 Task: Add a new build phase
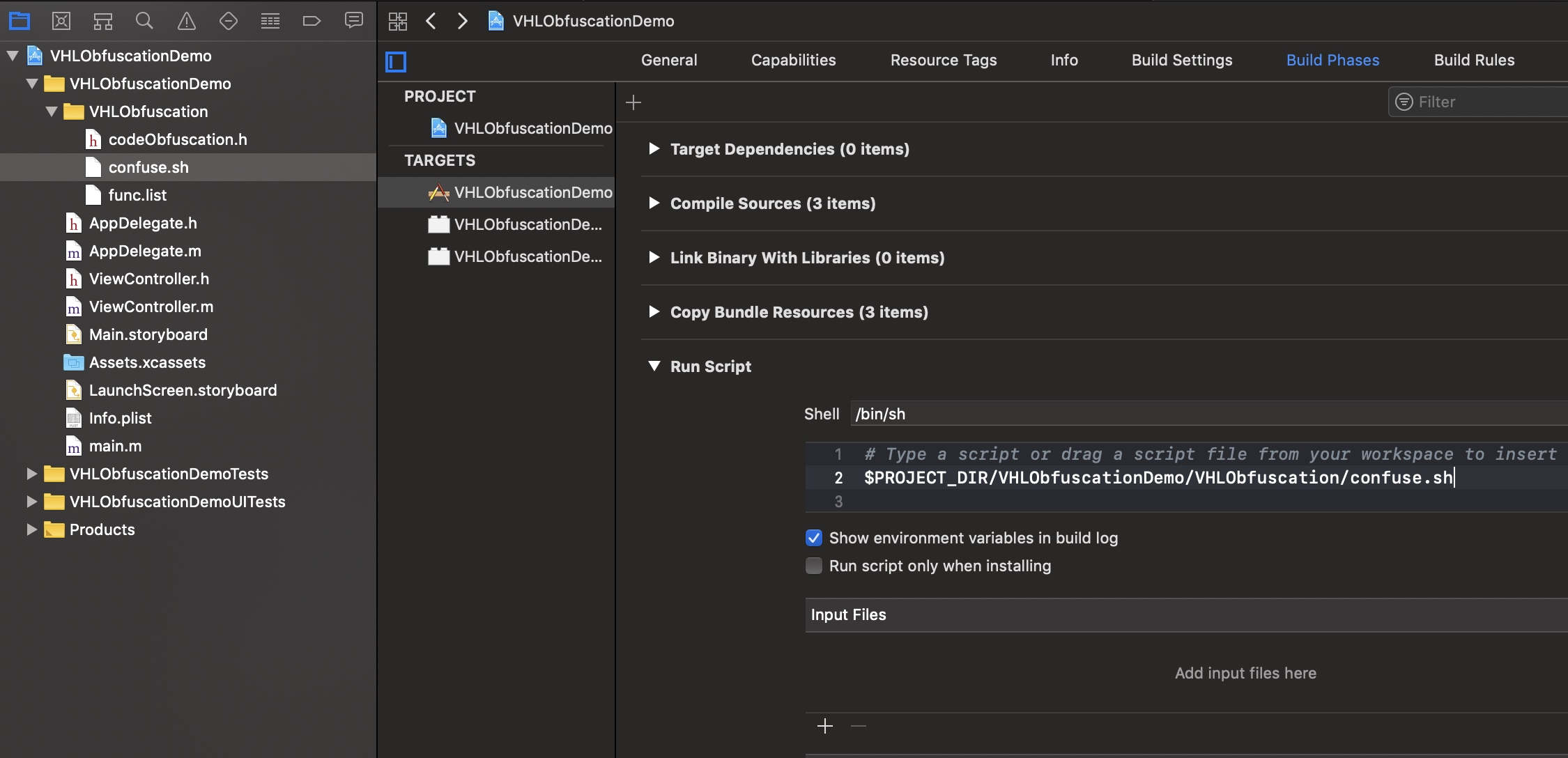pos(633,102)
